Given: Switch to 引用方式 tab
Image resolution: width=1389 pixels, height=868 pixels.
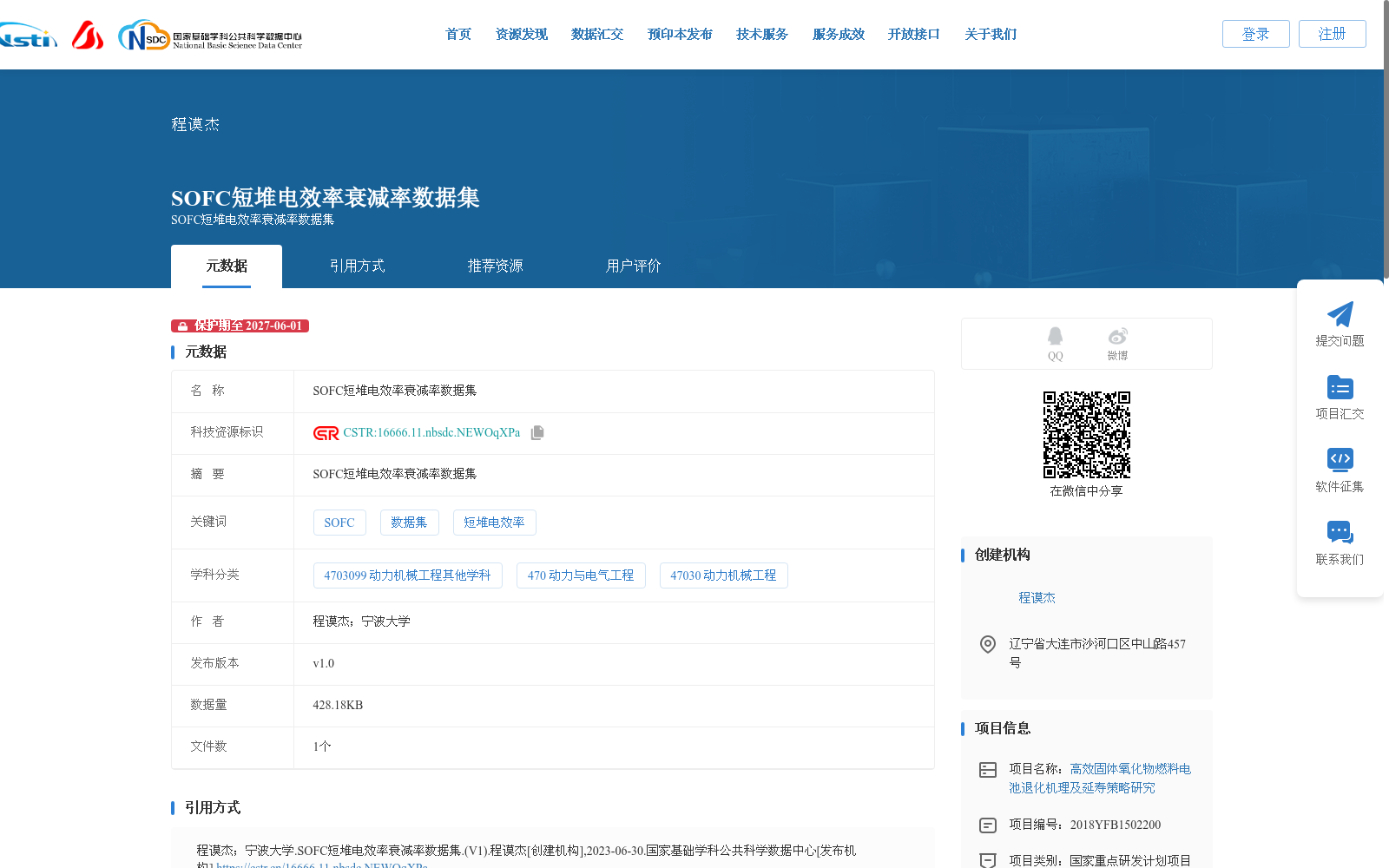Looking at the screenshot, I should (x=358, y=266).
